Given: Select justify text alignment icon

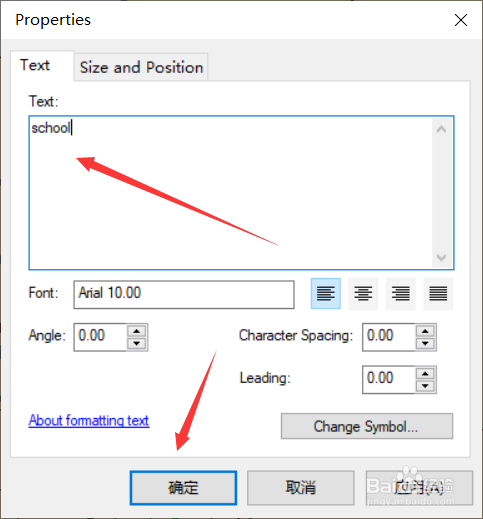Looking at the screenshot, I should [438, 294].
